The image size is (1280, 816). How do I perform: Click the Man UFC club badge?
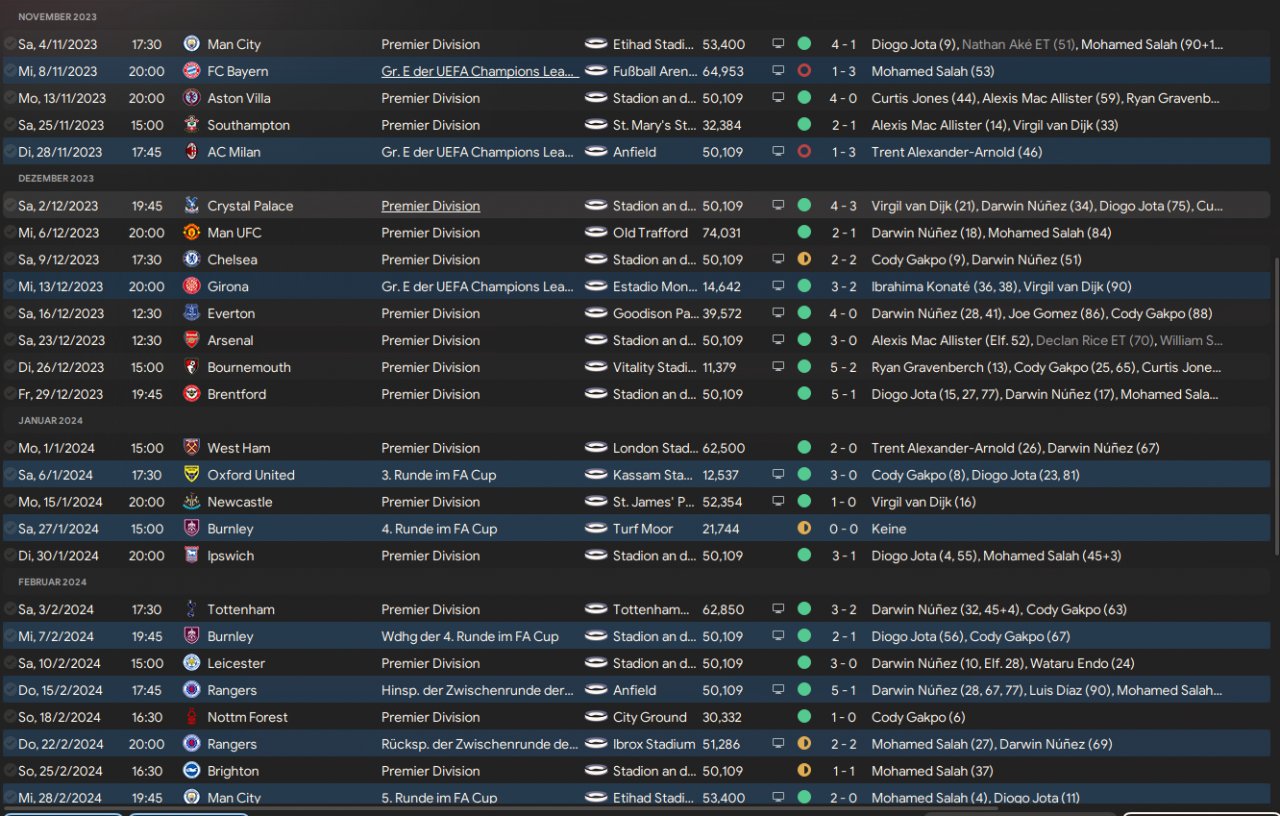[192, 233]
